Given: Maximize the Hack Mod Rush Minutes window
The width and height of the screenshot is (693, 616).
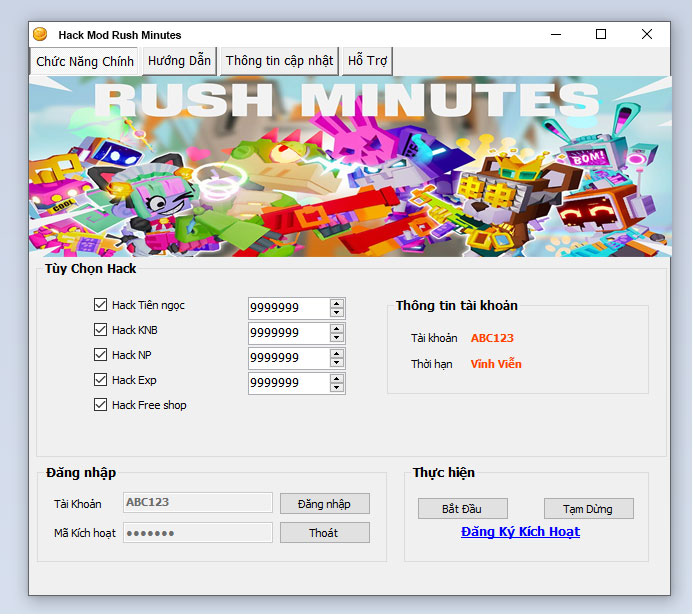Looking at the screenshot, I should pos(601,34).
